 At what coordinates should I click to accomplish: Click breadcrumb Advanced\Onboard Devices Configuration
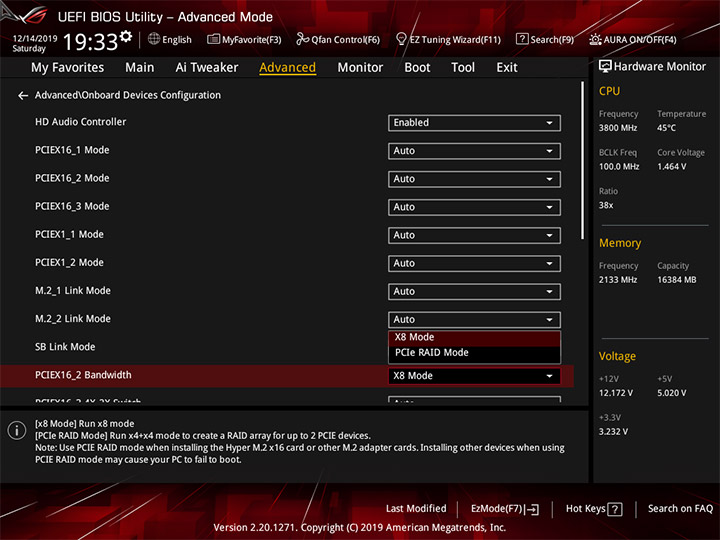(128, 95)
